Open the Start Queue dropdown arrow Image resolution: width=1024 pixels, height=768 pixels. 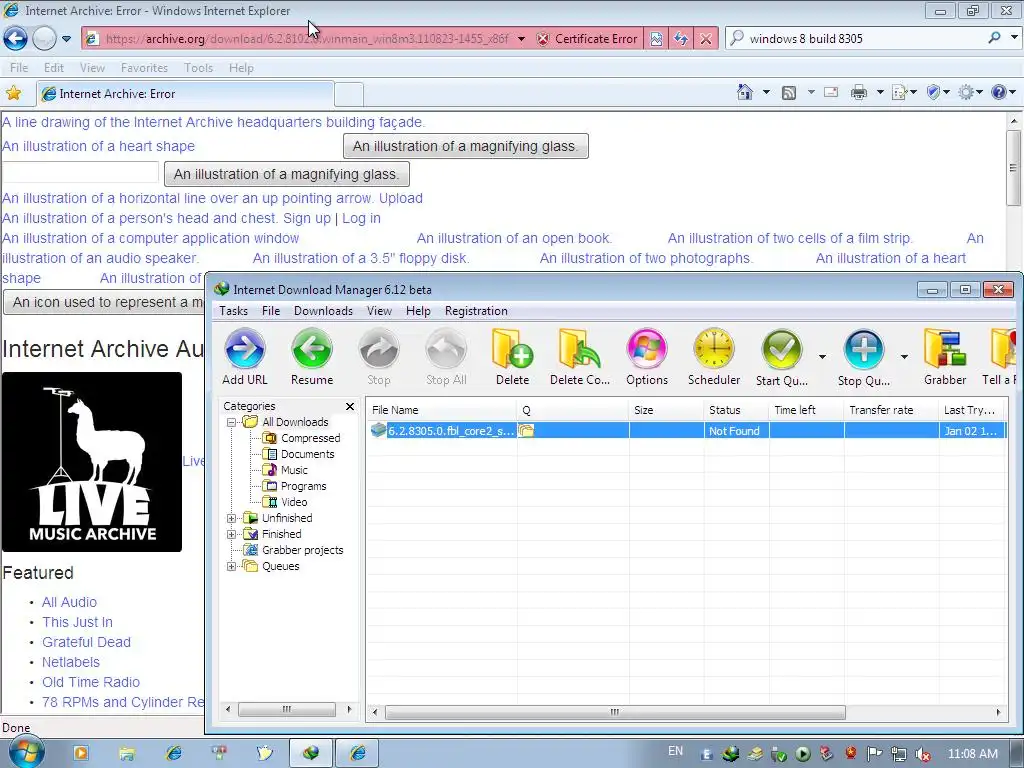point(822,357)
